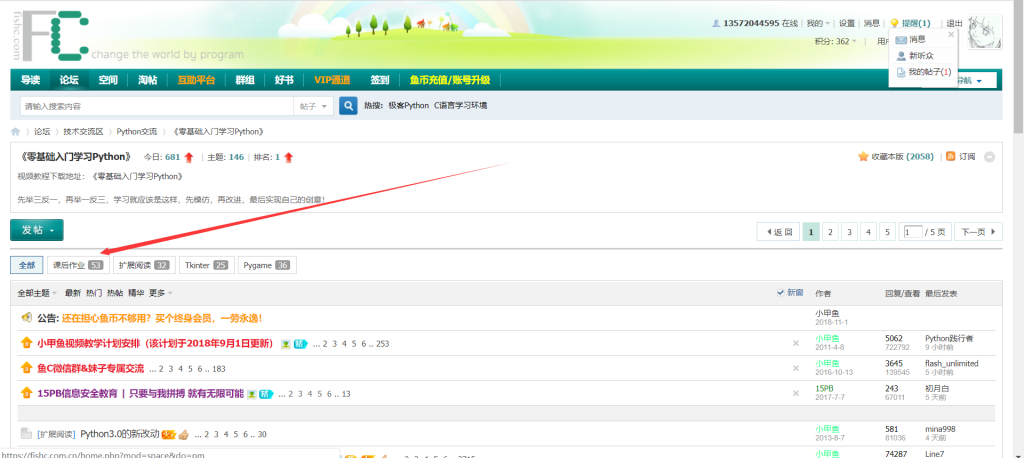Open 签到 in the navigation bar
Screen dimensions: 1024x458
click(380, 80)
